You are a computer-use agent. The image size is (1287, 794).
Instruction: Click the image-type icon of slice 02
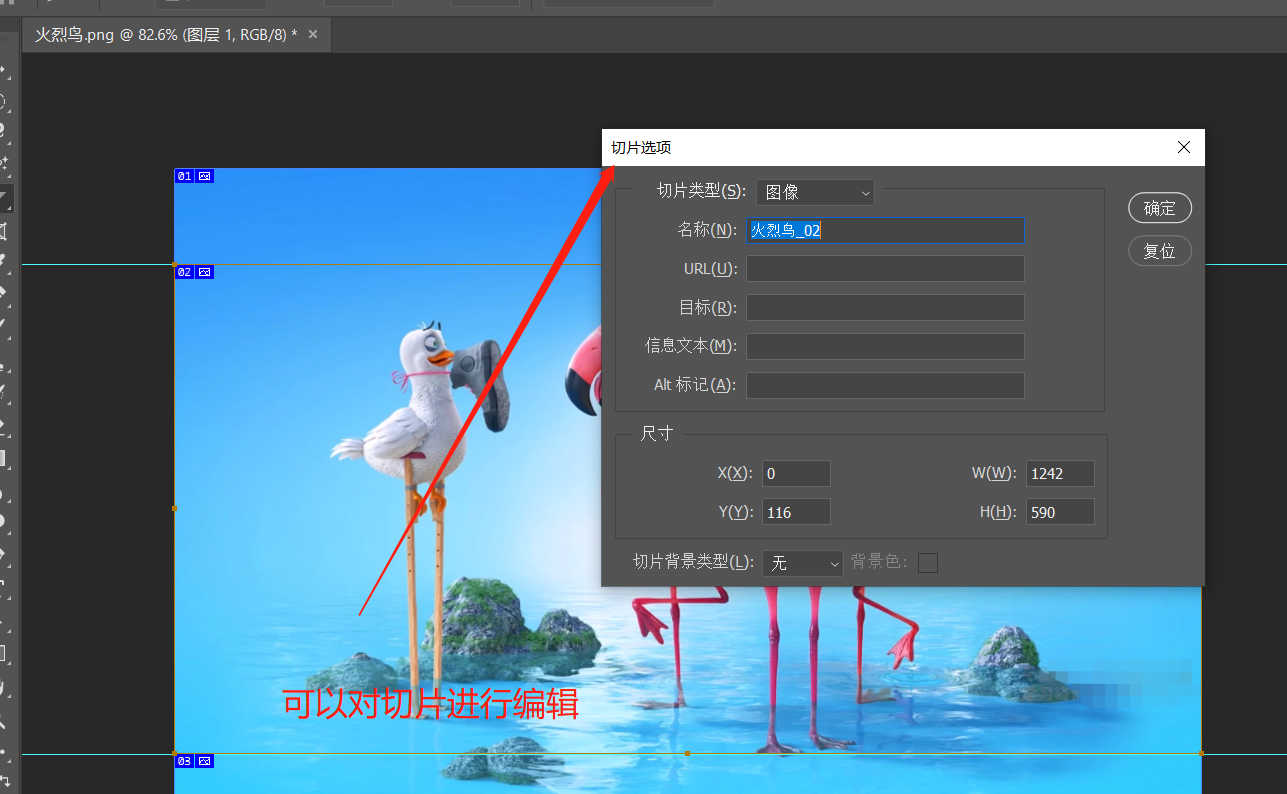204,272
